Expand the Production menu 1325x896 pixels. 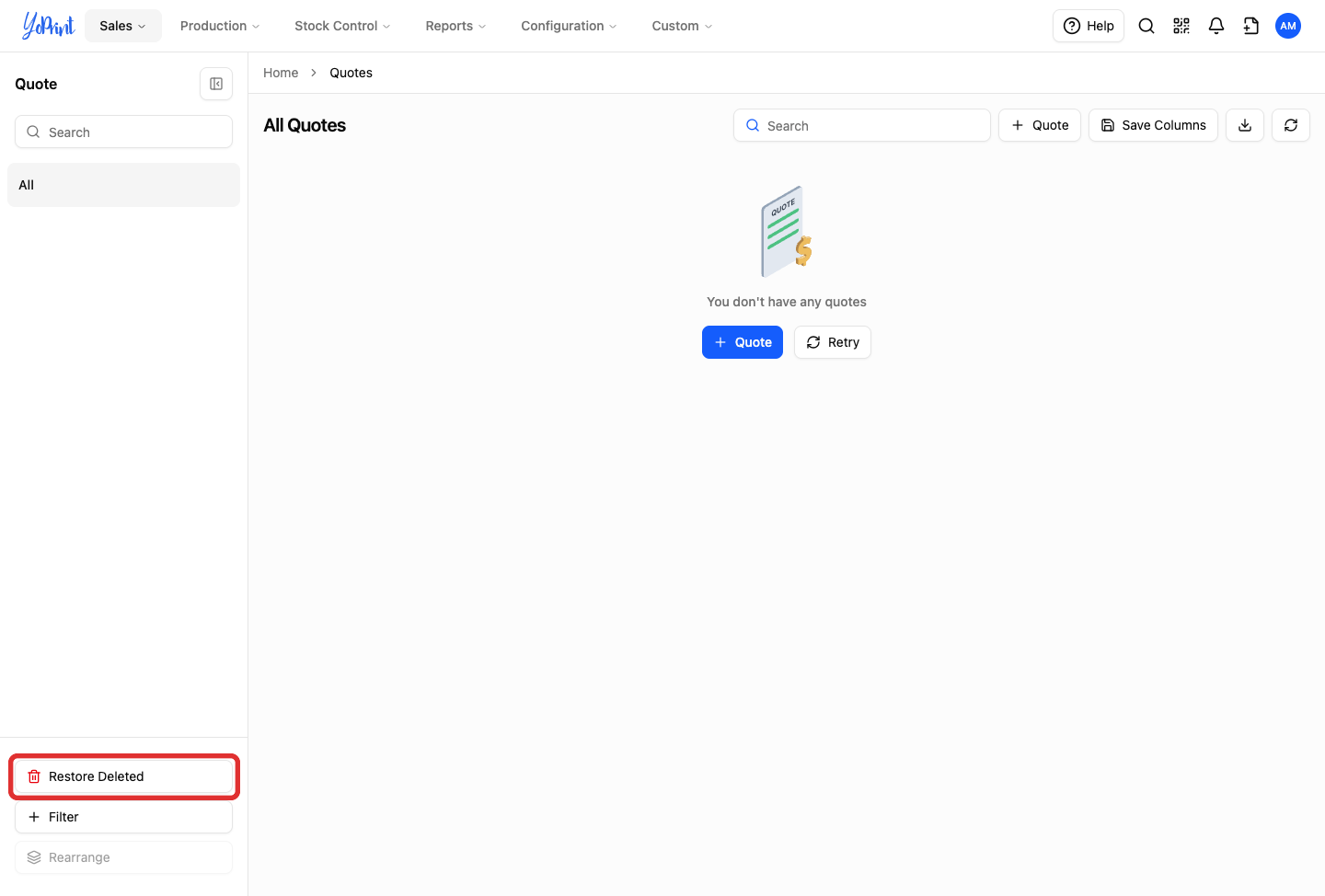click(x=220, y=26)
